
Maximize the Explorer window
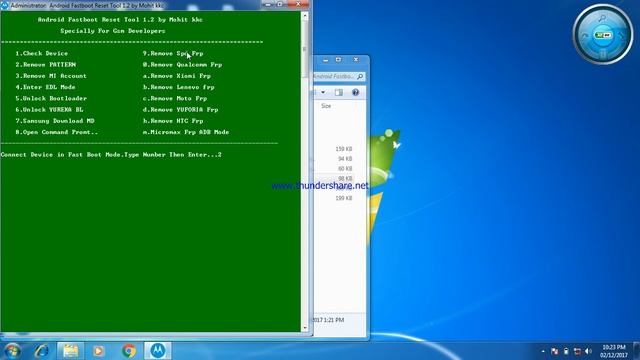pyautogui.click(x=338, y=60)
